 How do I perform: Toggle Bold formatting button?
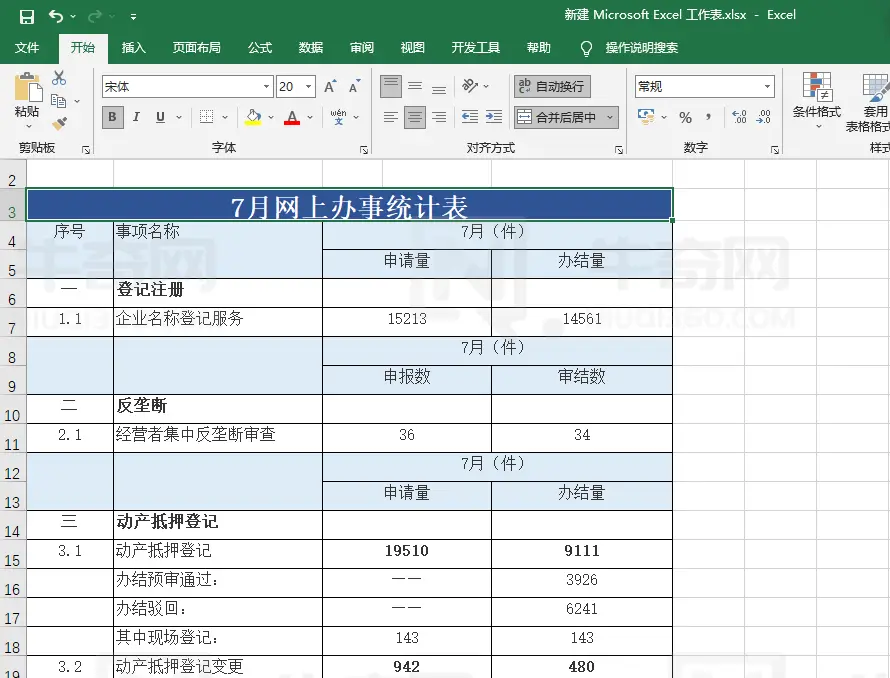(x=112, y=117)
